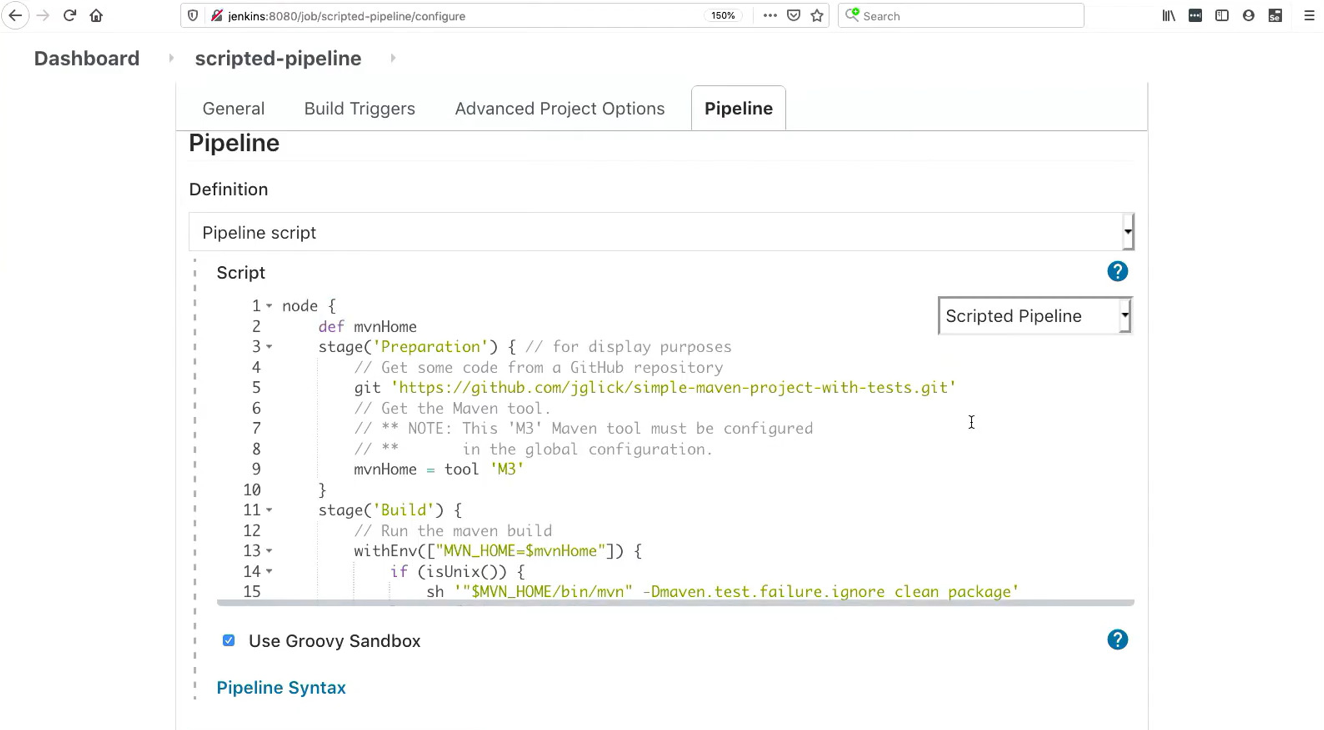Viewport: 1324px width, 730px height.
Task: Open the Firefox library icon
Action: [1168, 16]
